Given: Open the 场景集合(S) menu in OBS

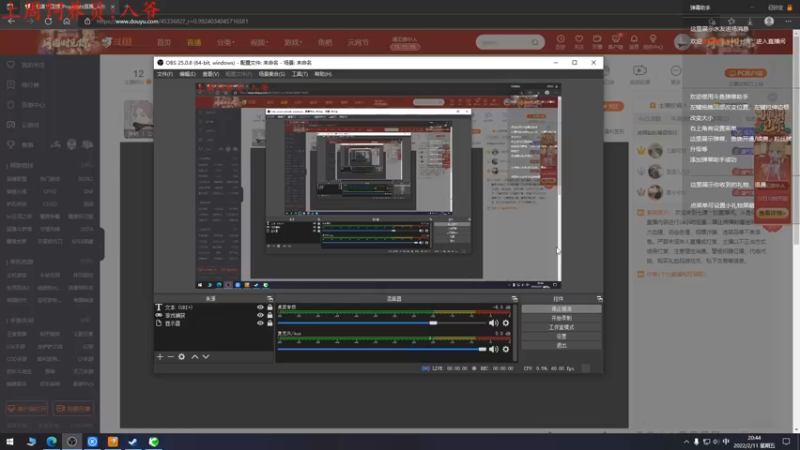Looking at the screenshot, I should coord(271,74).
